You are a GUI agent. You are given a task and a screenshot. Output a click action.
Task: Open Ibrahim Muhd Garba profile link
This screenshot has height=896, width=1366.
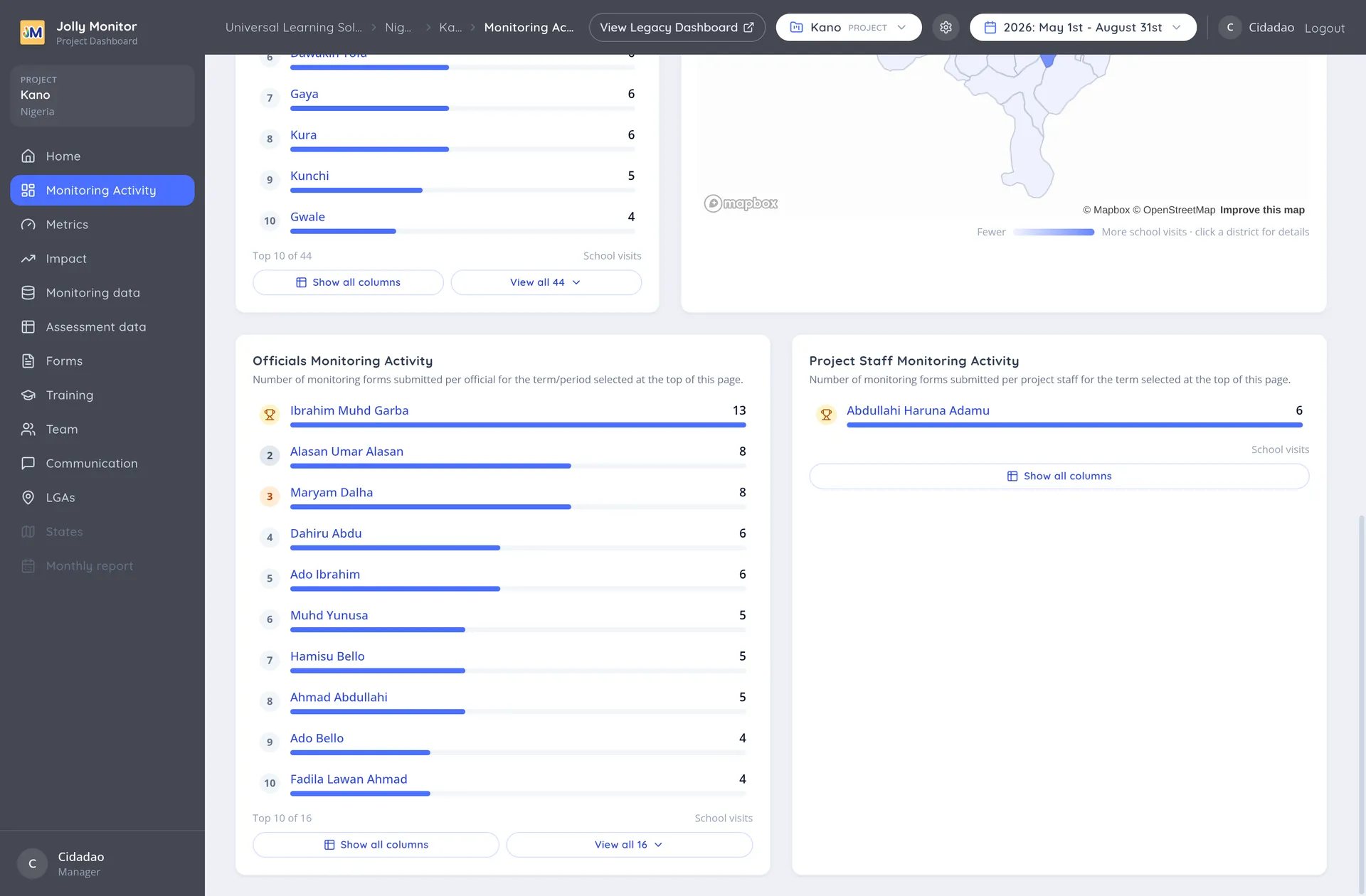click(x=349, y=410)
